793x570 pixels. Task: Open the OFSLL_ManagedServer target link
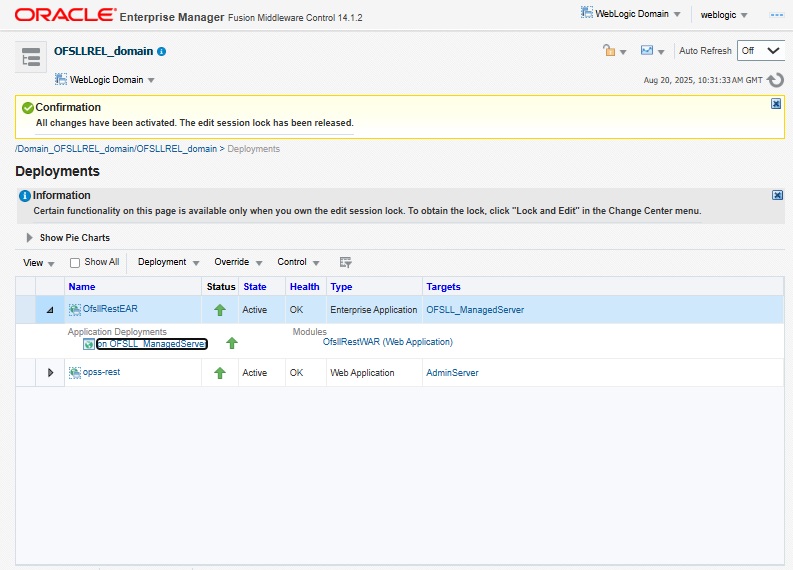click(475, 310)
